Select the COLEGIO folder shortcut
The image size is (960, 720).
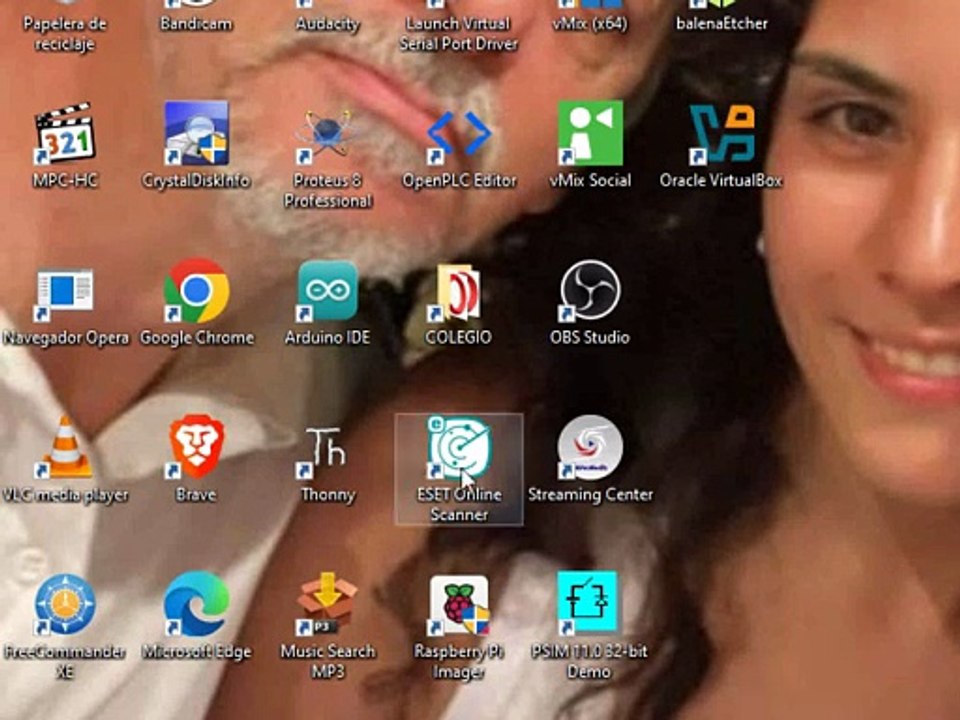point(459,293)
